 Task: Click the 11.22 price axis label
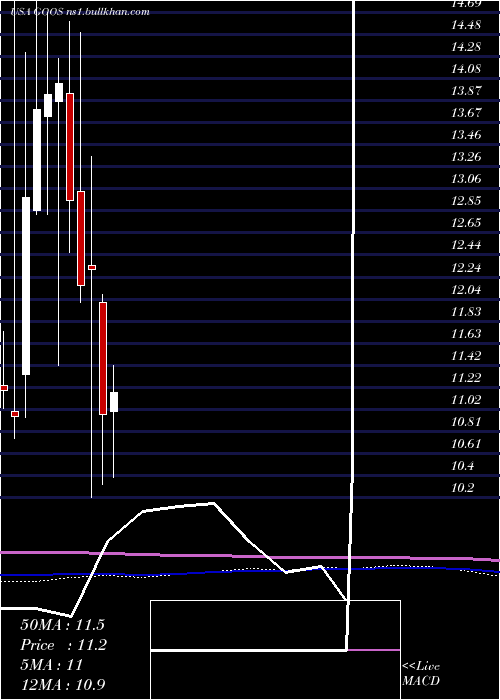466,378
